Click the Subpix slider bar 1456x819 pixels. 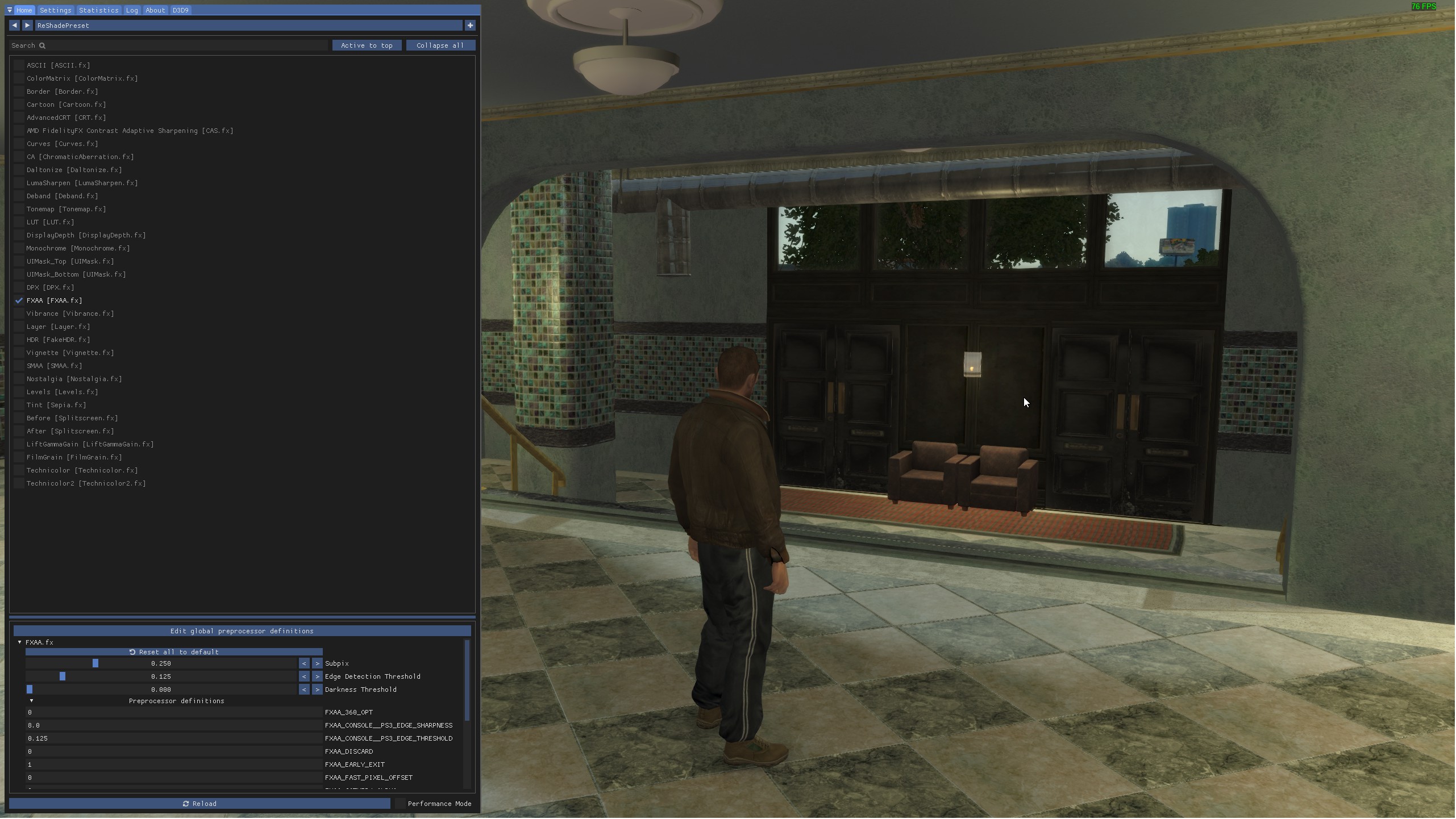click(x=161, y=664)
